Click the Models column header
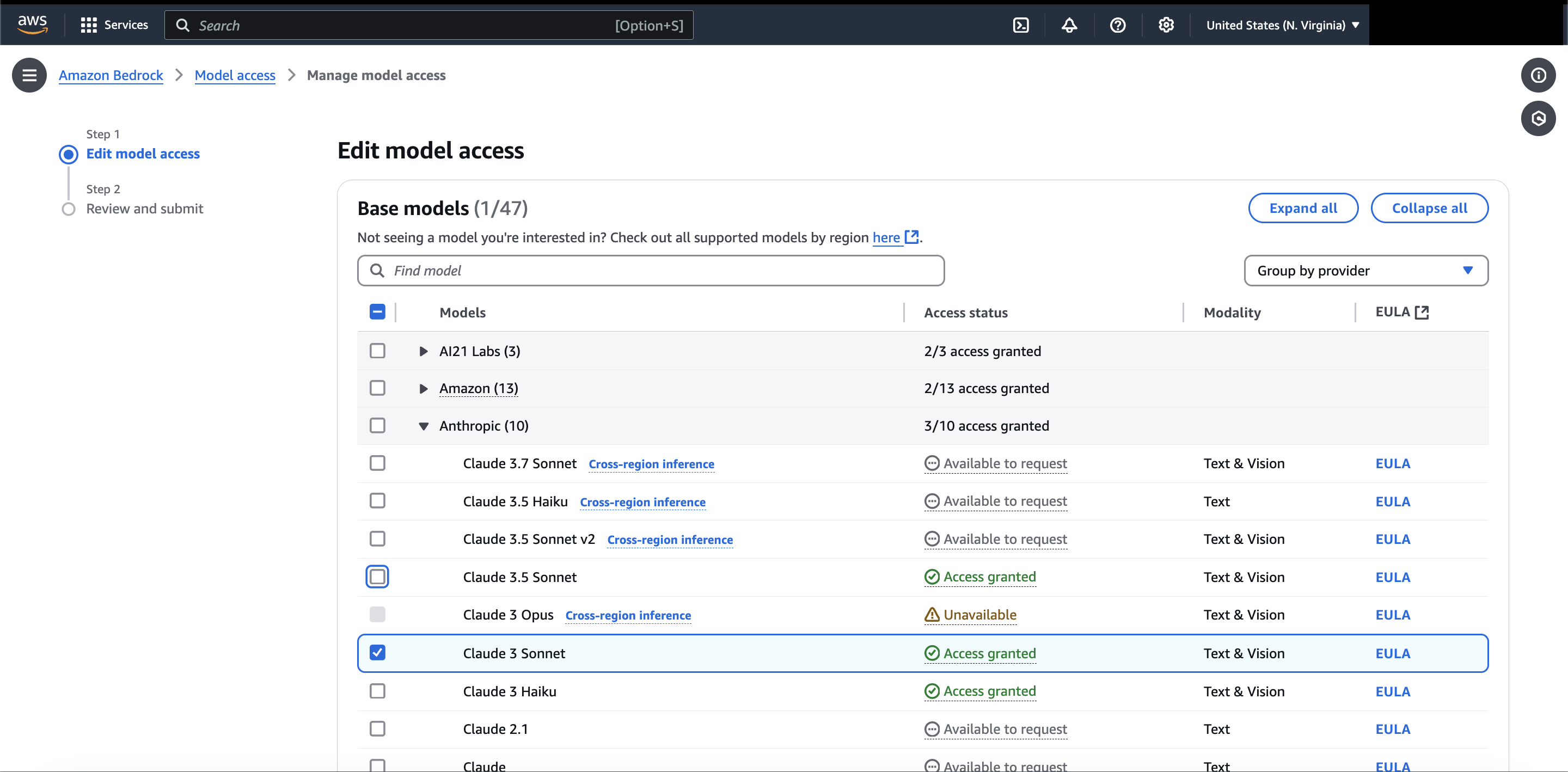This screenshot has height=772, width=1568. point(463,313)
